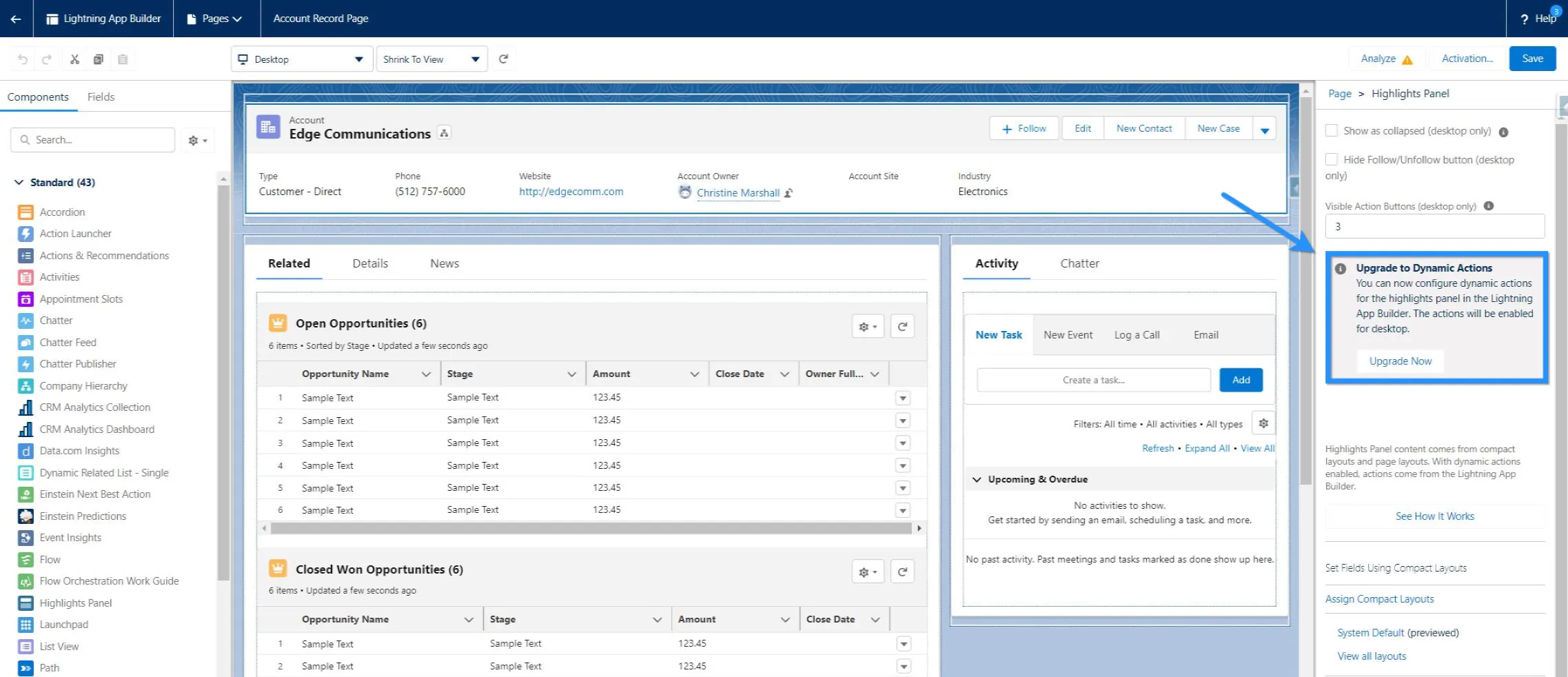The width and height of the screenshot is (1568, 677).
Task: Switch to the Fields tab
Action: 101,97
